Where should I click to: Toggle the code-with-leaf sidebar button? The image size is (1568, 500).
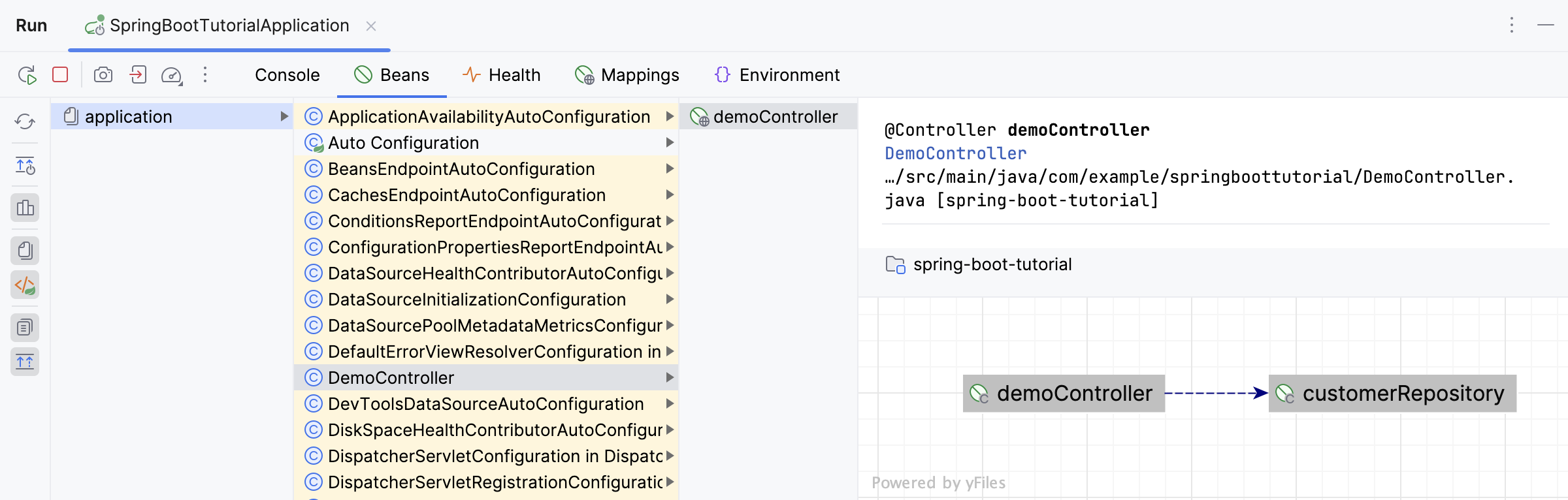tap(25, 285)
